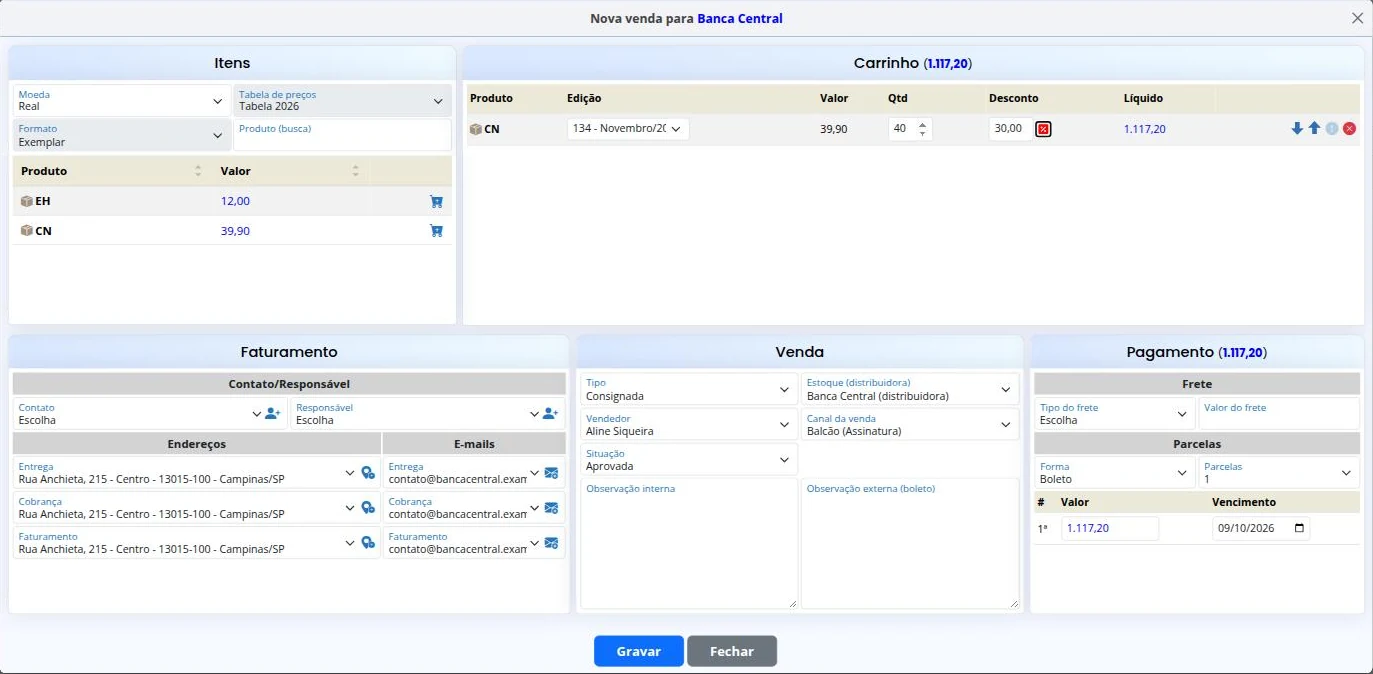The width and height of the screenshot is (1373, 674).
Task: Open the Parcelas count dropdown
Action: (1279, 473)
